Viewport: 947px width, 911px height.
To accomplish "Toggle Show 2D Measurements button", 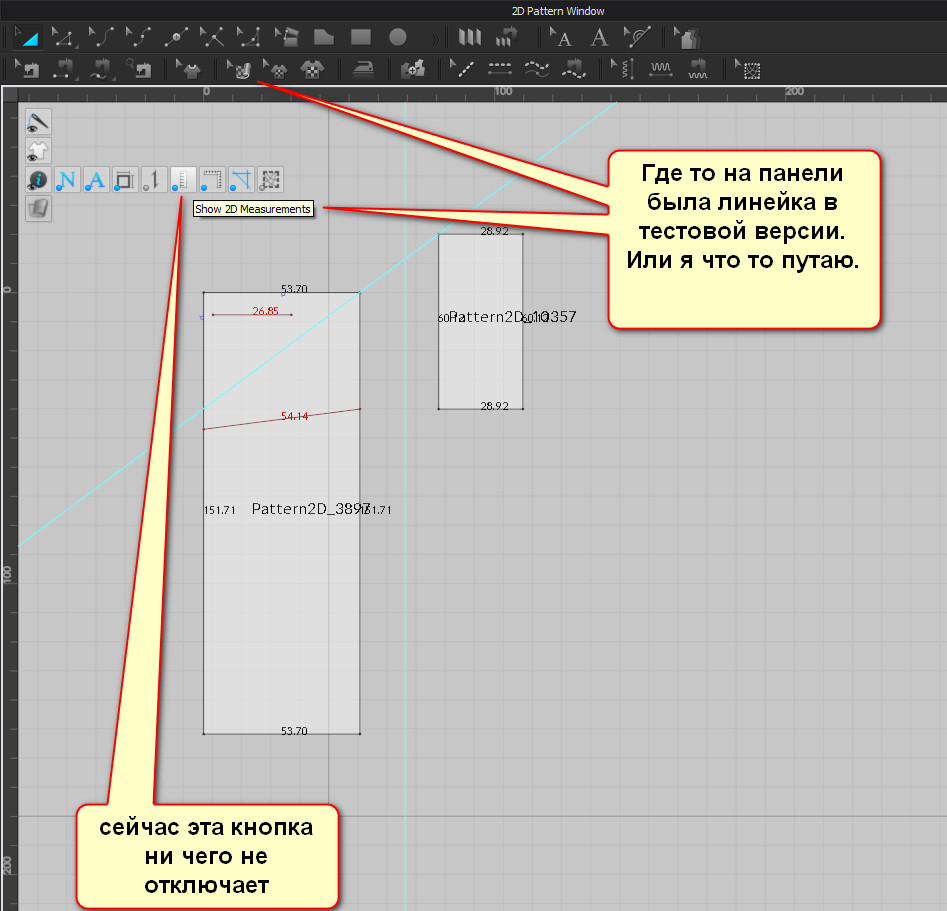I will tap(183, 180).
